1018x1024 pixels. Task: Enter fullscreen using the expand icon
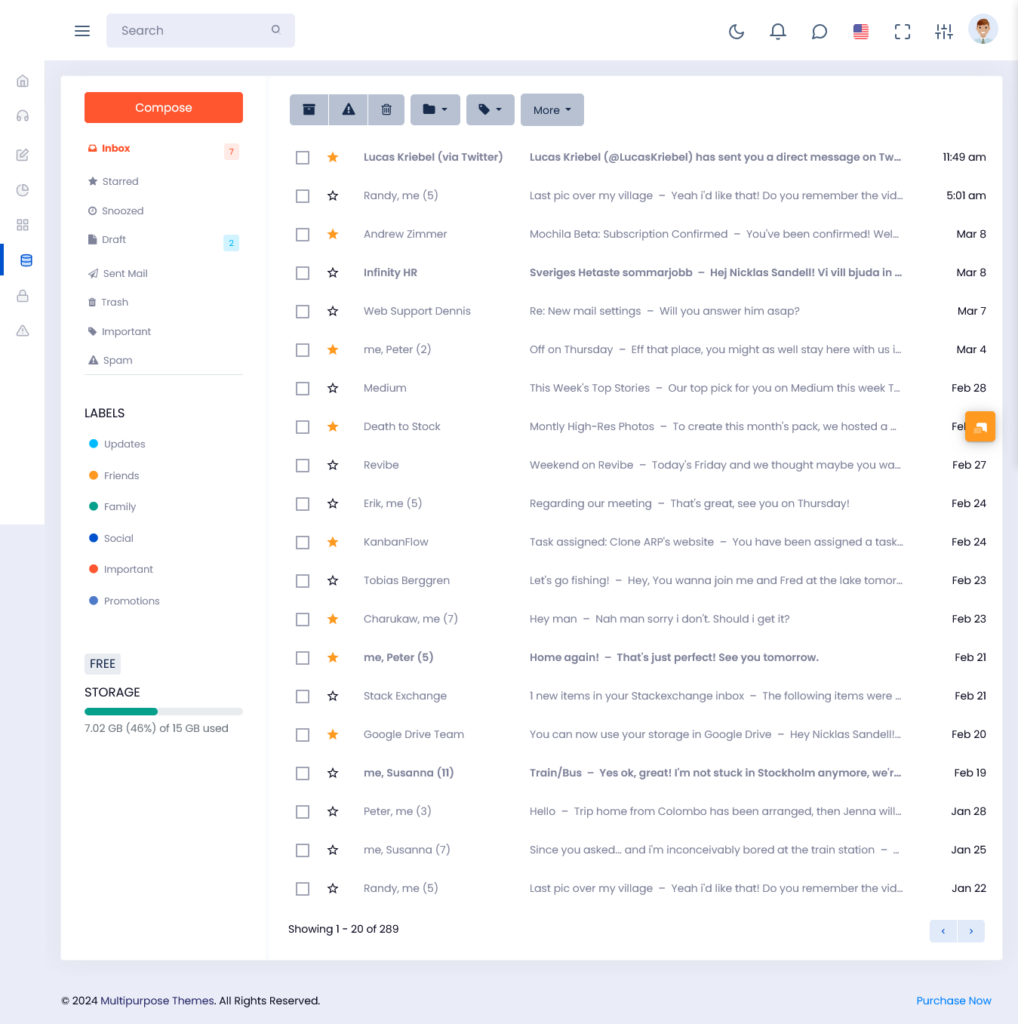[902, 31]
